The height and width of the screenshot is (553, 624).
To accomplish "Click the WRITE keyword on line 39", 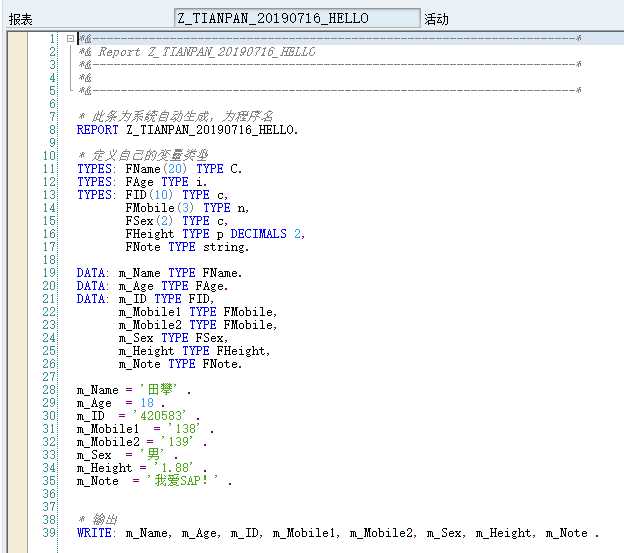I will [x=94, y=533].
